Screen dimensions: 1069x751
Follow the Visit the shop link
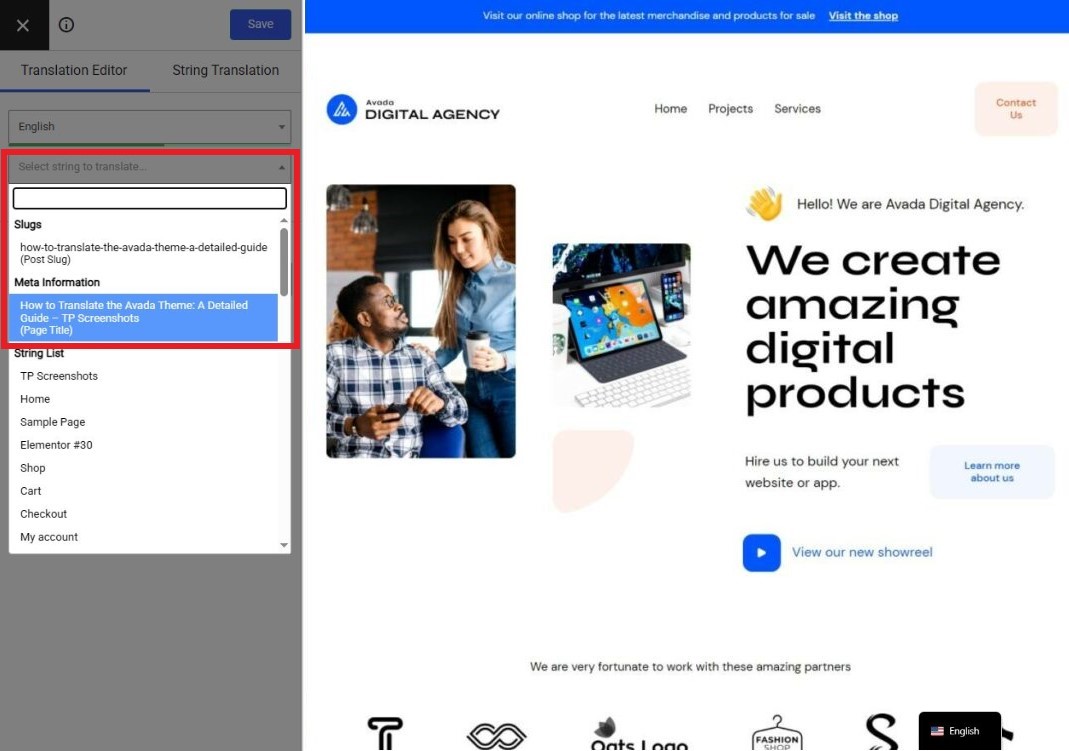tap(863, 16)
